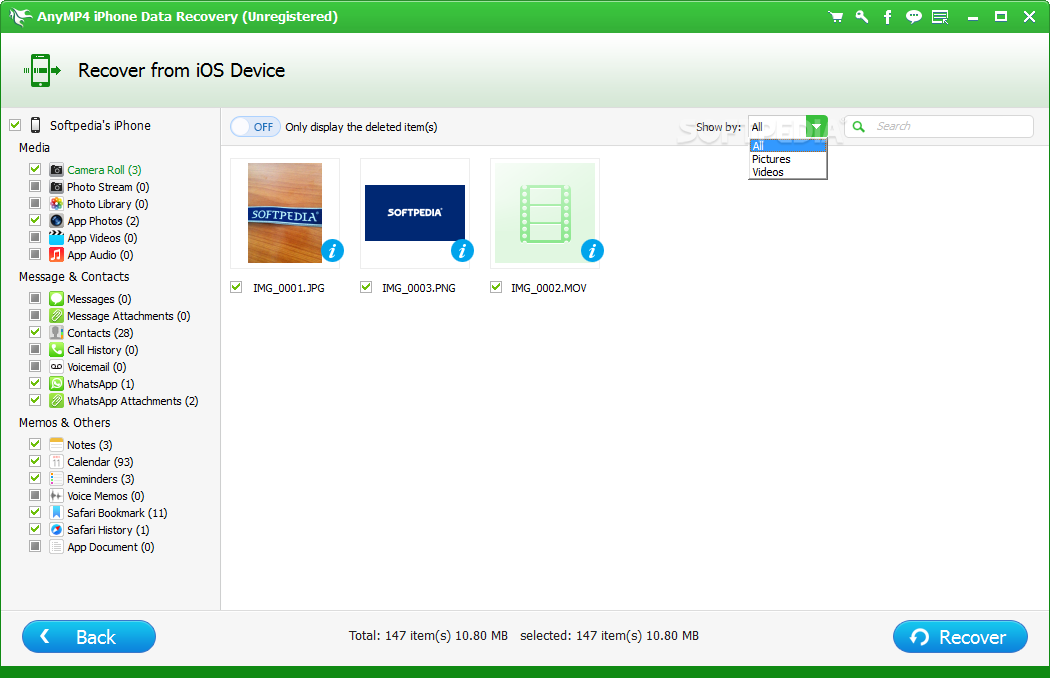This screenshot has height=678, width=1050.
Task: Open the title bar menu icon
Action: coord(940,17)
